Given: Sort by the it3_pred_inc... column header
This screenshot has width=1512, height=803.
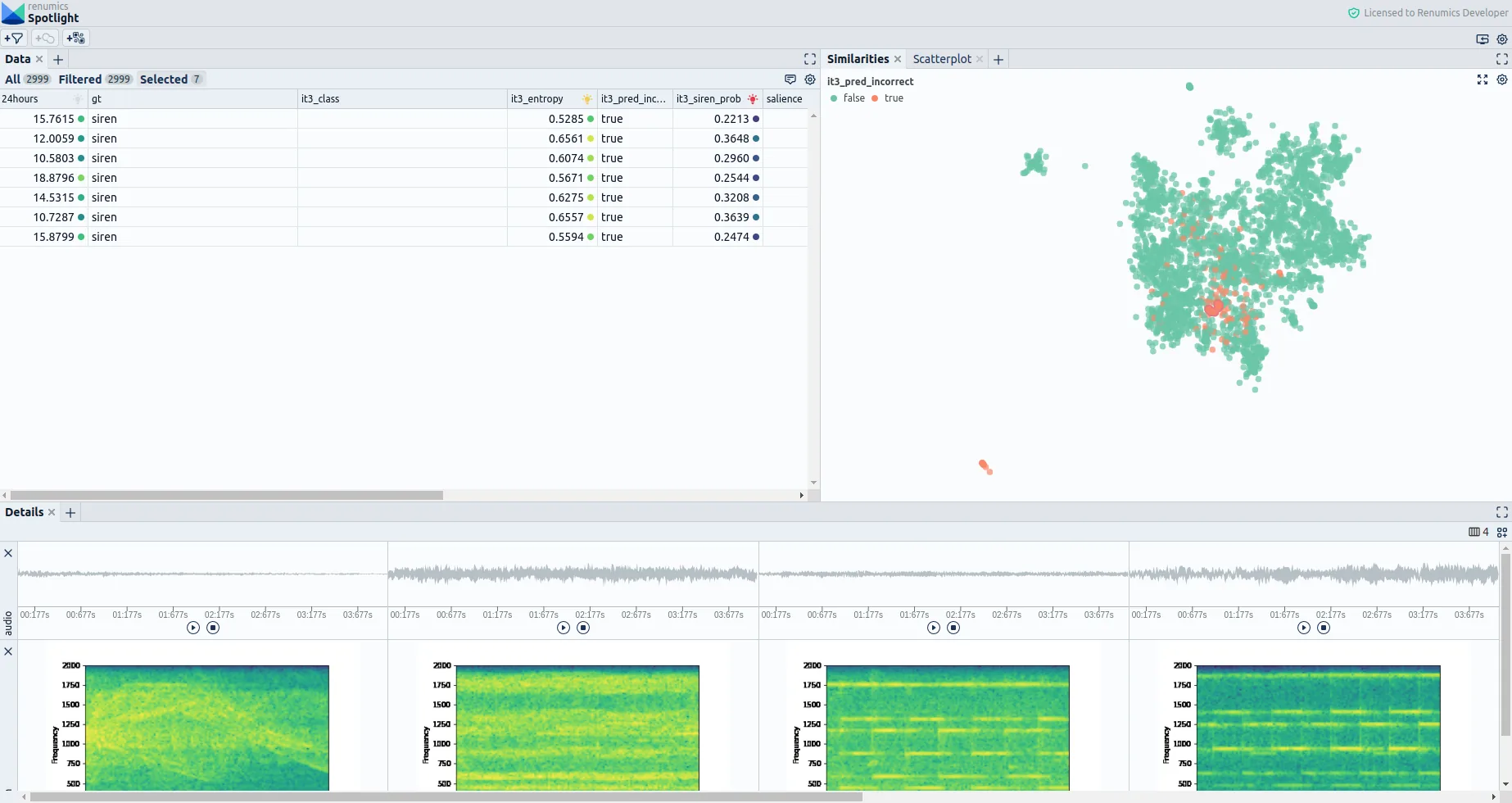Looking at the screenshot, I should point(633,99).
